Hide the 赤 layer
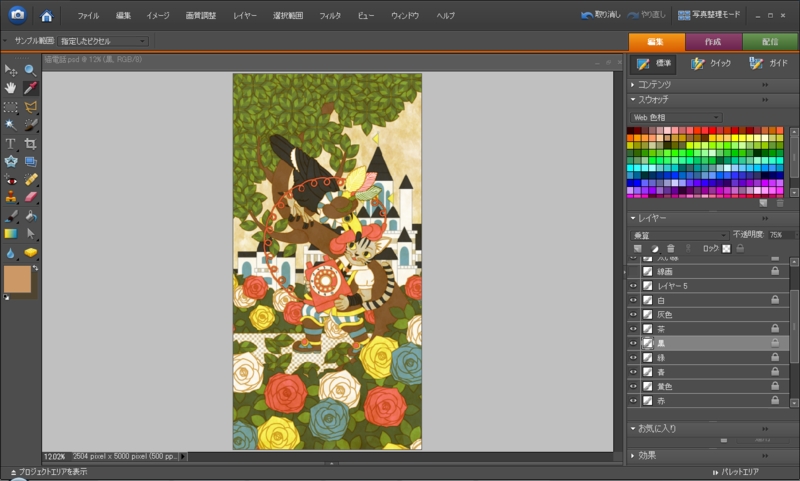 click(633, 400)
